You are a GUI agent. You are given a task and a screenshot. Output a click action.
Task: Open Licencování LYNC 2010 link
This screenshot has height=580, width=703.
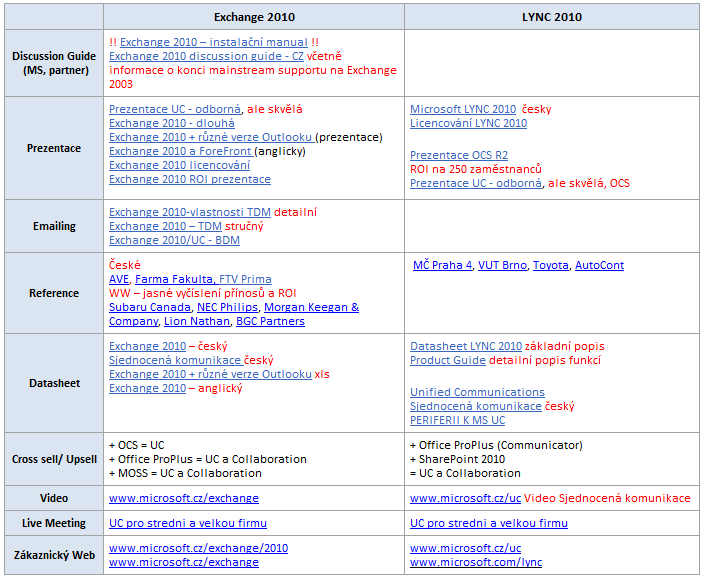tap(469, 123)
